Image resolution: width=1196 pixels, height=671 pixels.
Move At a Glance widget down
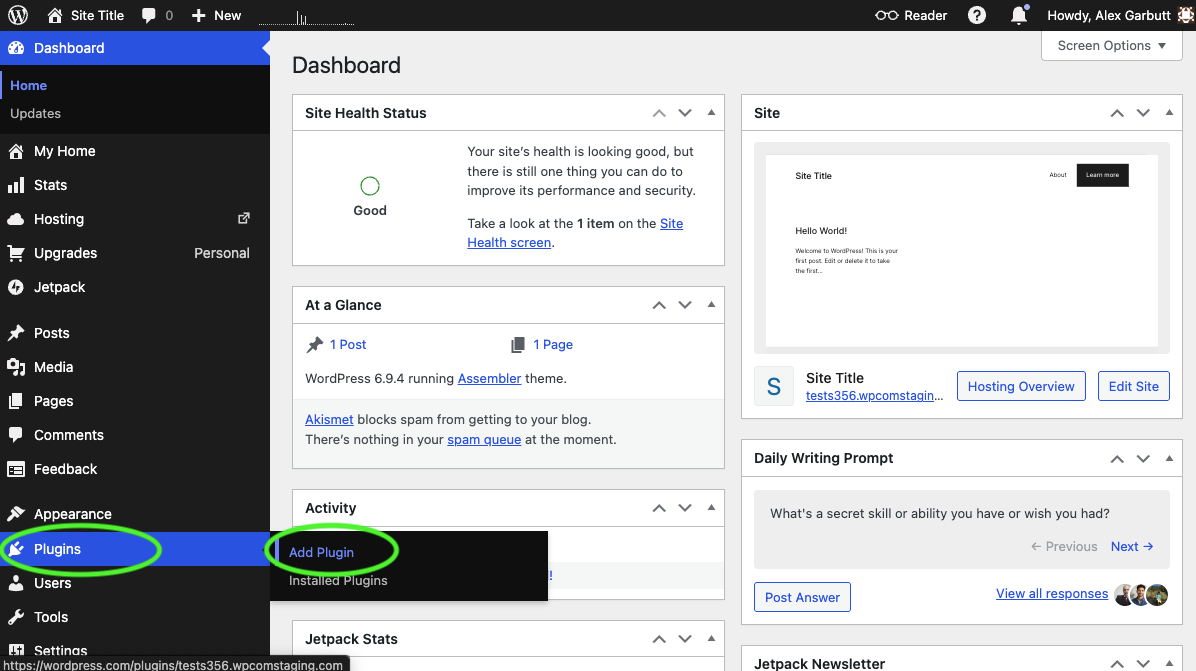point(685,305)
